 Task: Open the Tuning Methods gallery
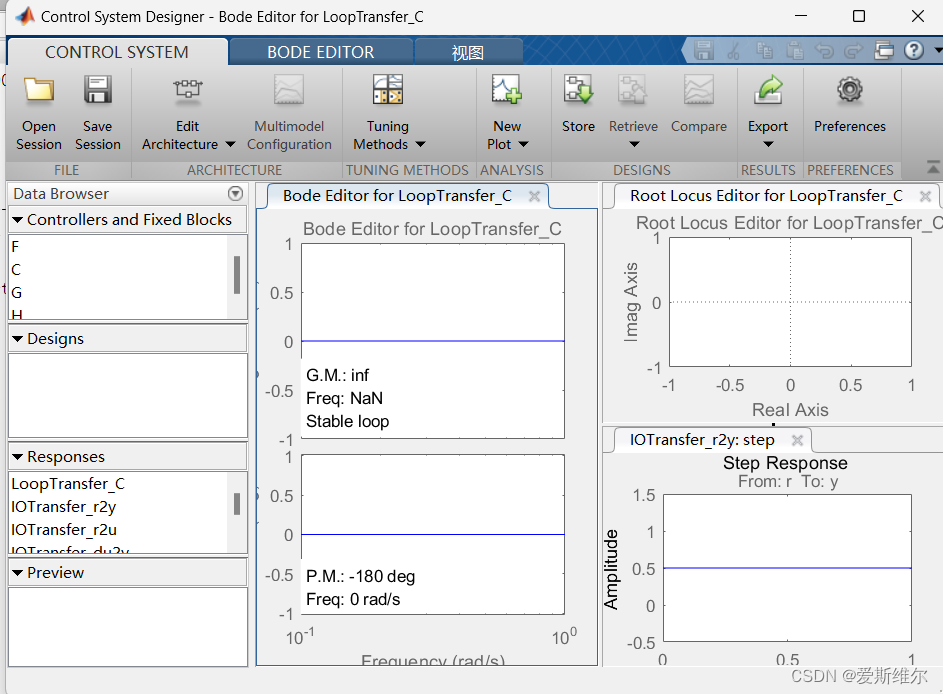(388, 113)
